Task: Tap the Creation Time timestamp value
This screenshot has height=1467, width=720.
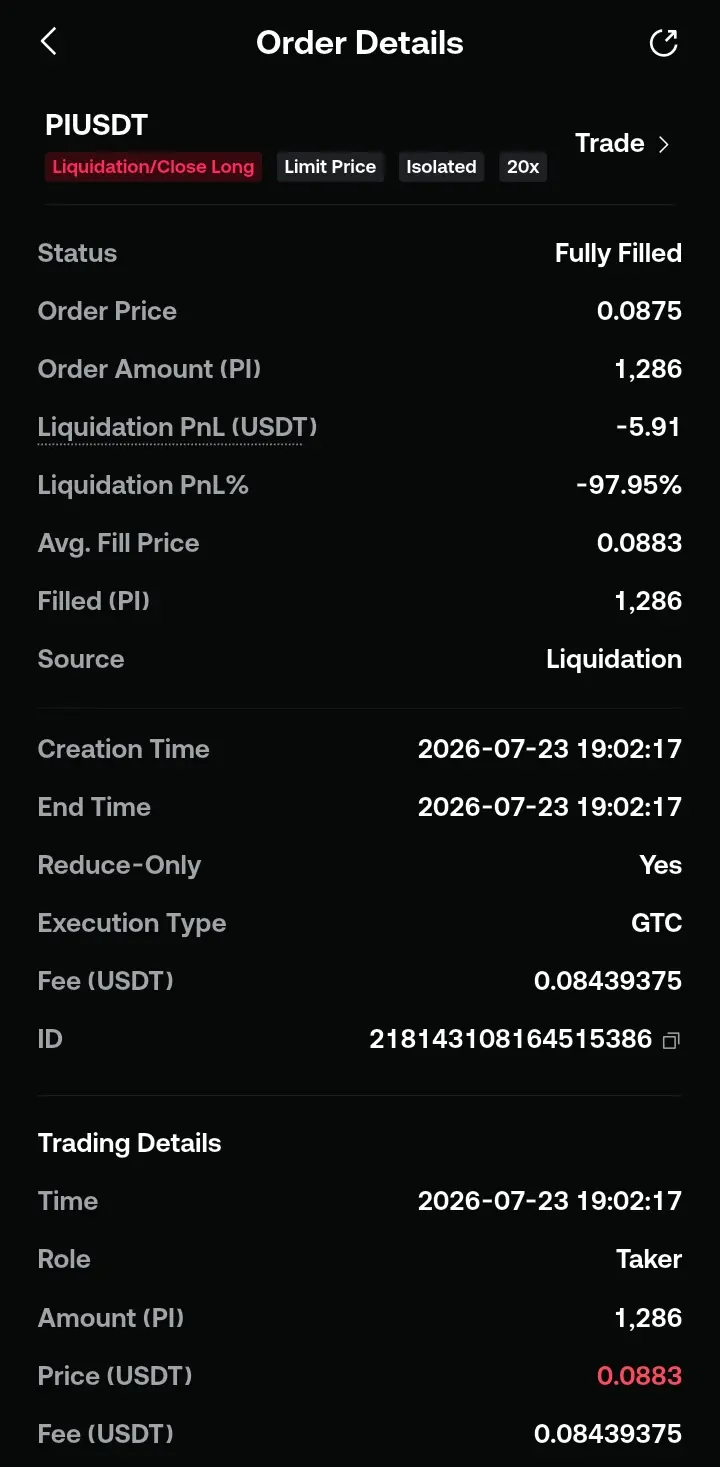Action: click(x=550, y=749)
